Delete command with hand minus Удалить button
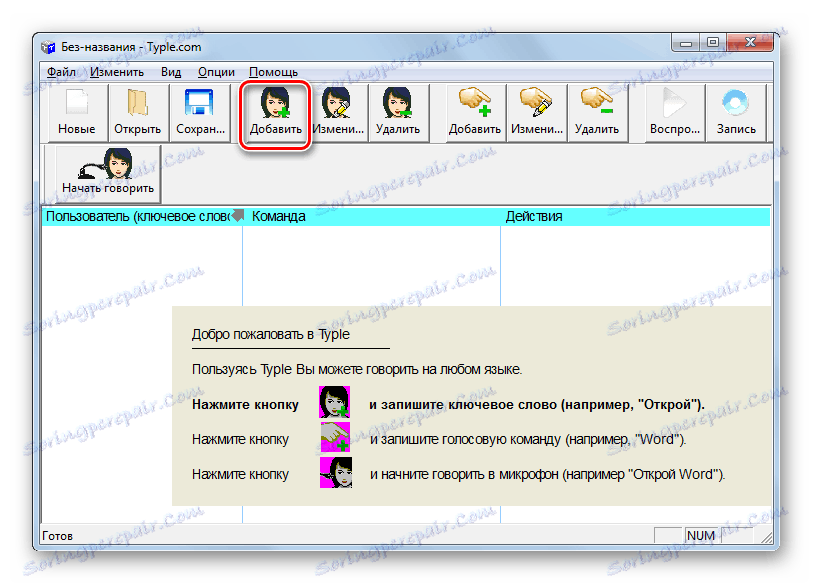The width and height of the screenshot is (813, 584). click(597, 112)
